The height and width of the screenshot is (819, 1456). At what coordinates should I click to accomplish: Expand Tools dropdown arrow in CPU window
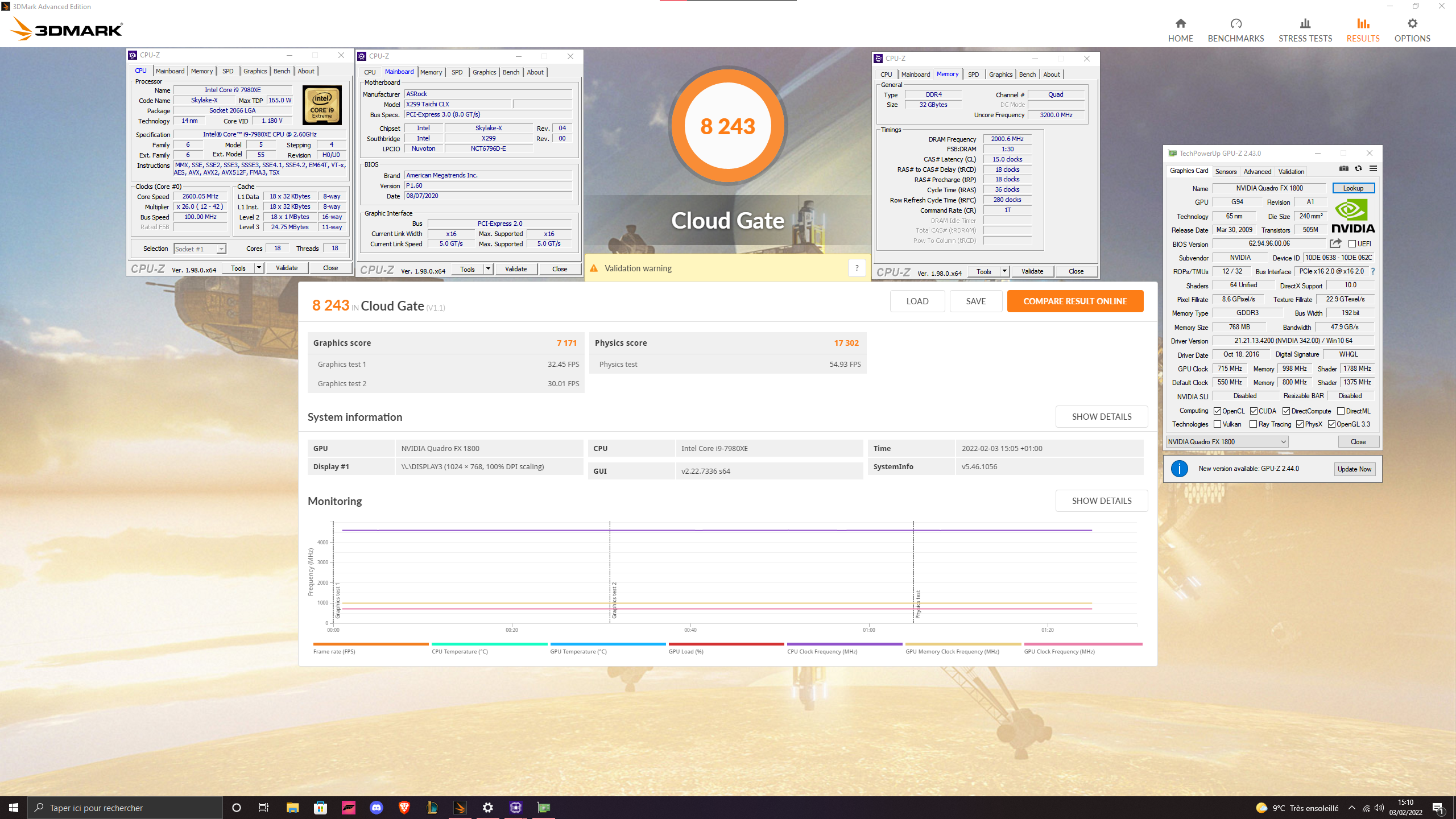pos(259,268)
